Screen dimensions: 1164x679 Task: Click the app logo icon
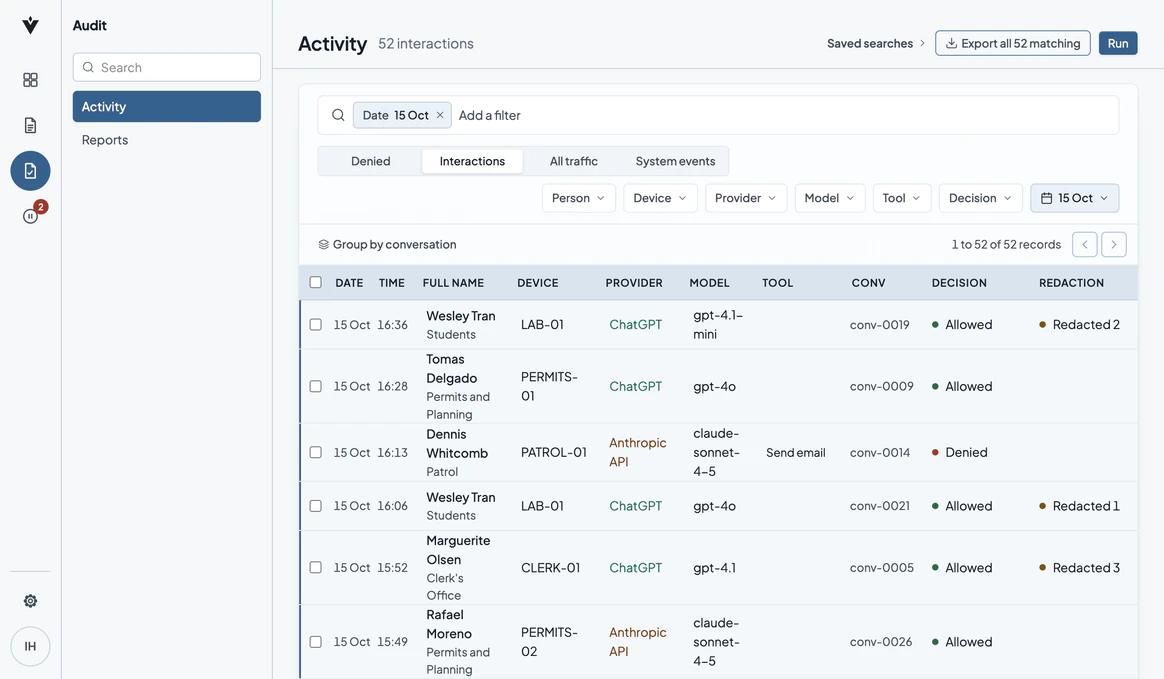coord(30,26)
